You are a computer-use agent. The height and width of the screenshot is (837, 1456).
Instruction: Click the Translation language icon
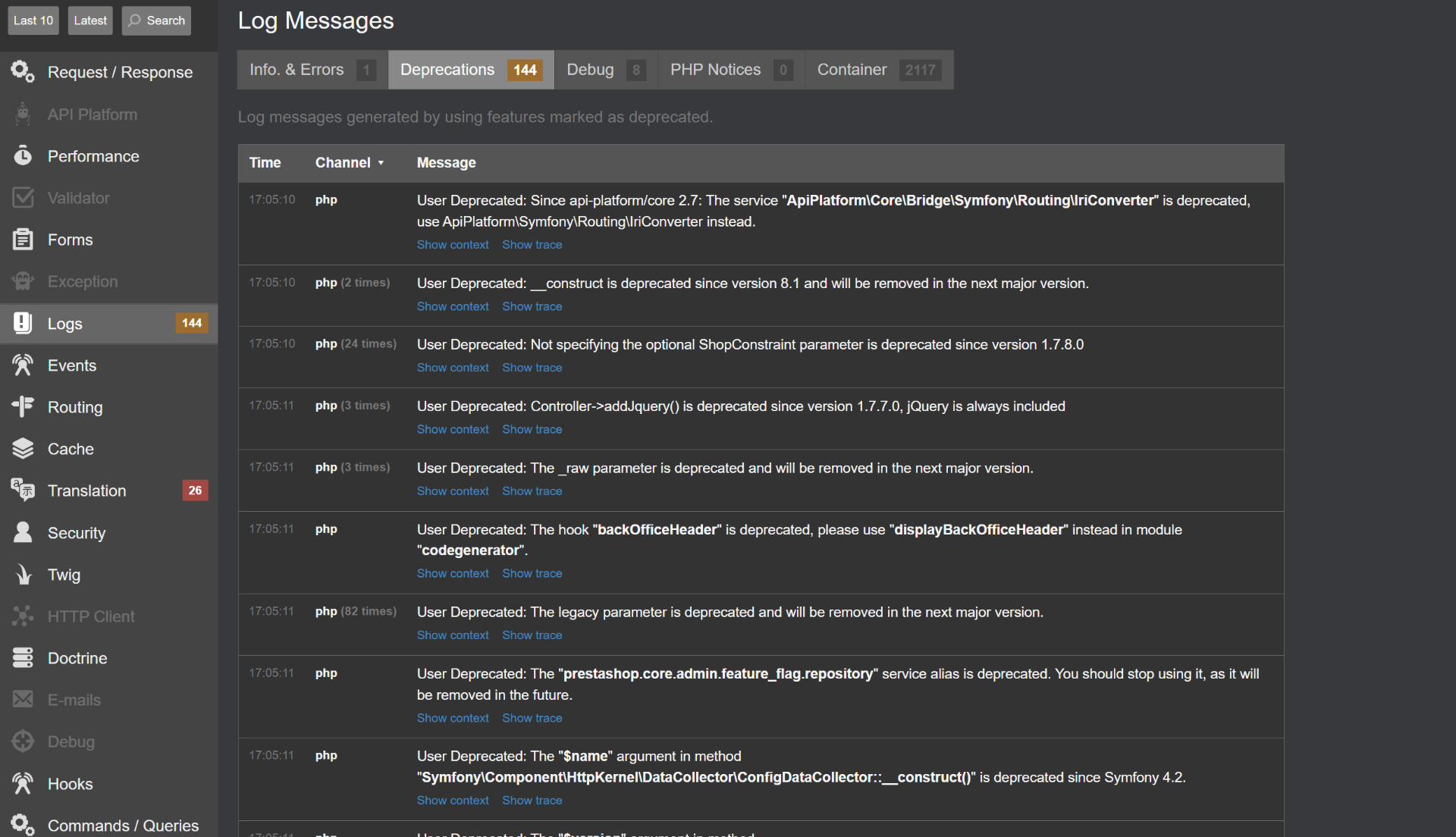click(x=23, y=491)
